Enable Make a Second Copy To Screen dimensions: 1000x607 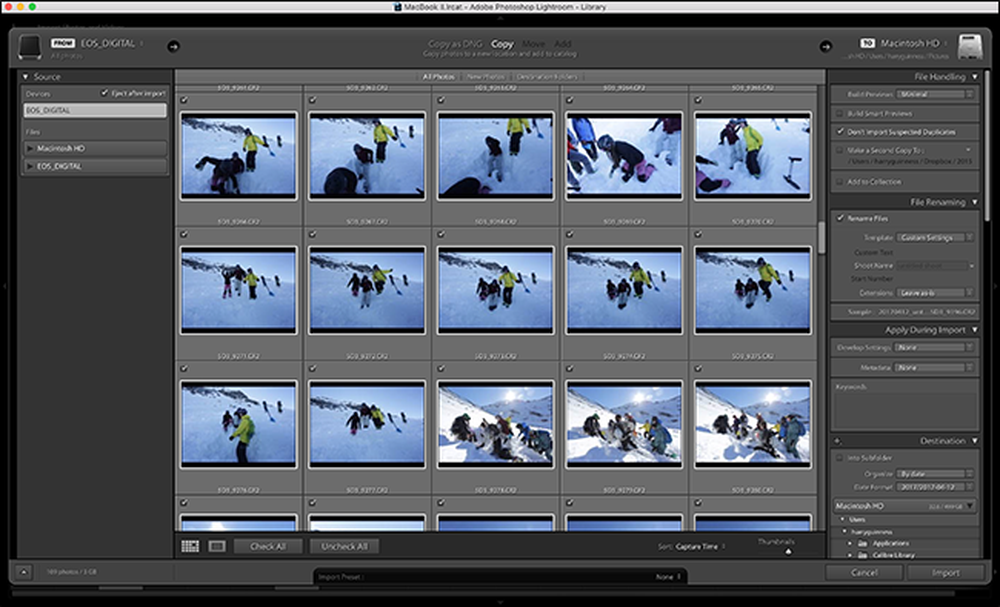point(839,150)
